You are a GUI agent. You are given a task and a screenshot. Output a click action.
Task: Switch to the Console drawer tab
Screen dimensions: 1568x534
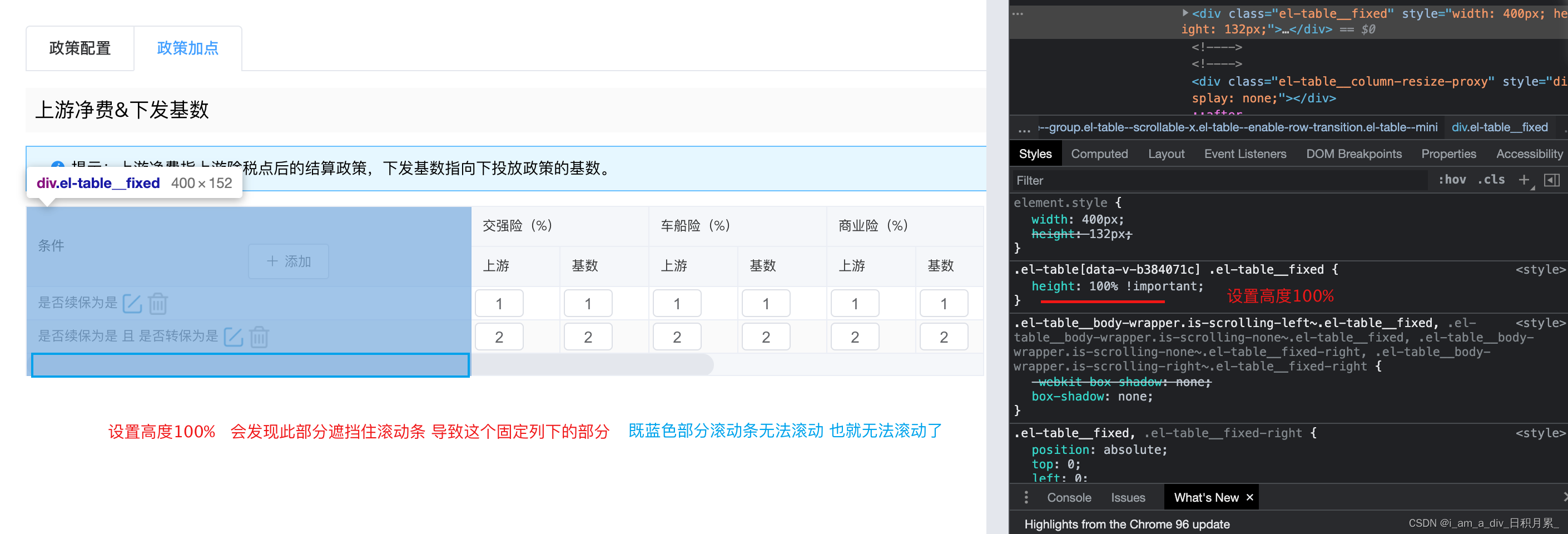[x=1069, y=497]
